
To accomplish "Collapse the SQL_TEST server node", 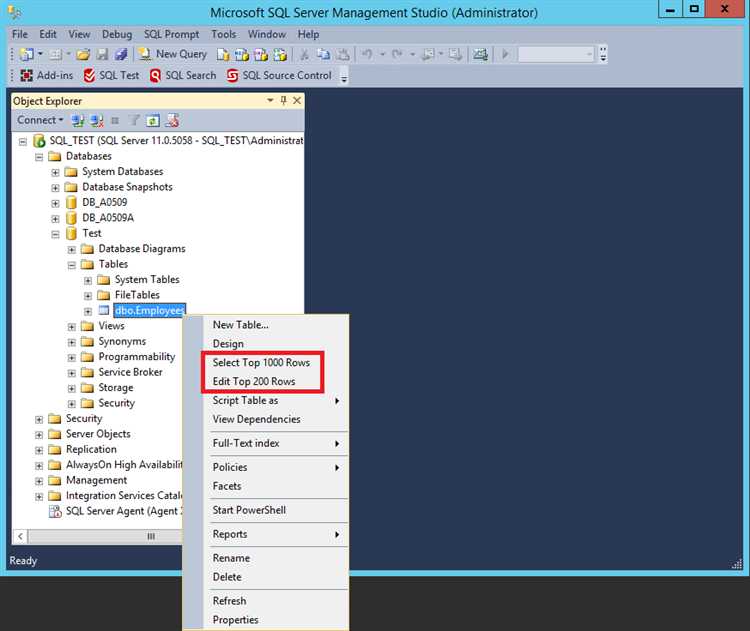I will point(22,142).
